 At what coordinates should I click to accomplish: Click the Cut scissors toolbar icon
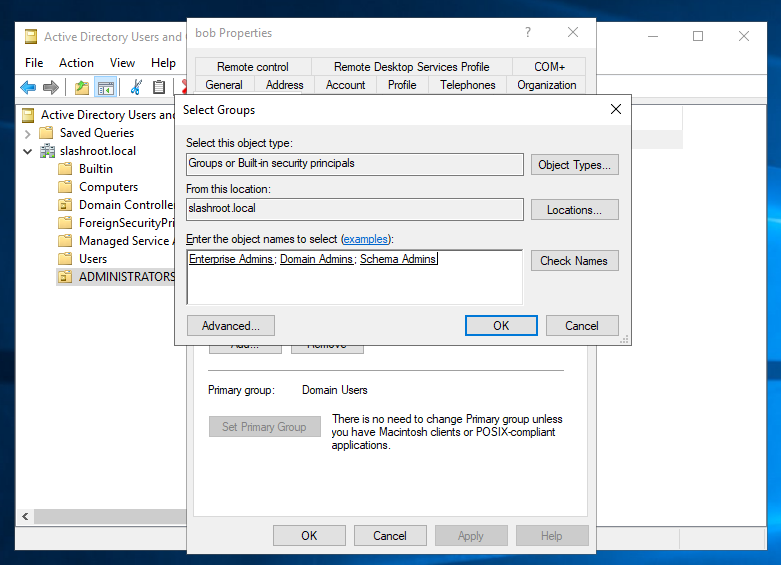(136, 87)
